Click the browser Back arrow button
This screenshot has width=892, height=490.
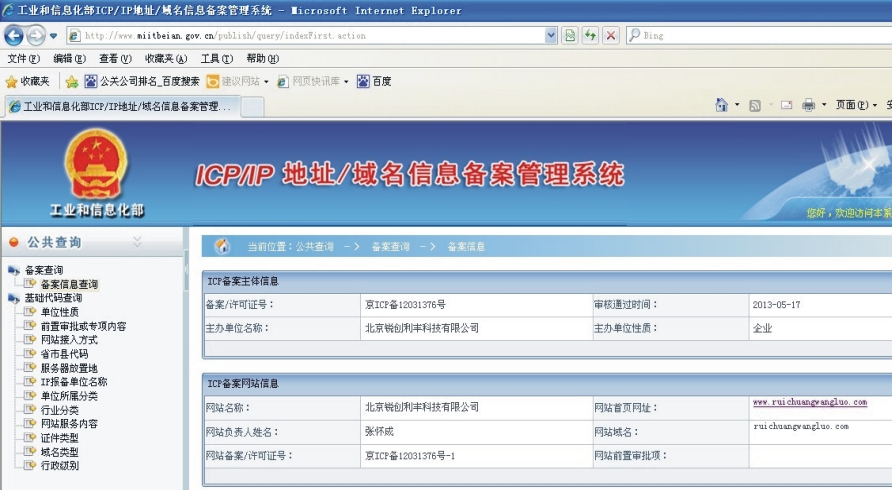click(x=14, y=35)
